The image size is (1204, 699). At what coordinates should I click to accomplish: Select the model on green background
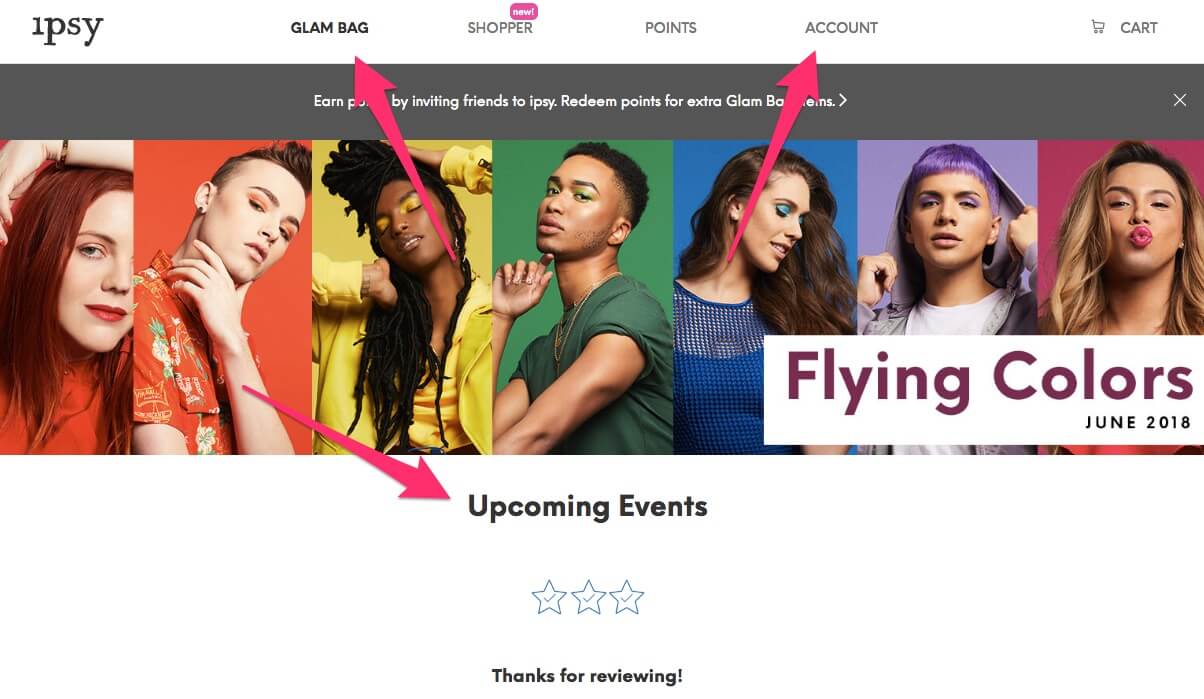(x=582, y=297)
